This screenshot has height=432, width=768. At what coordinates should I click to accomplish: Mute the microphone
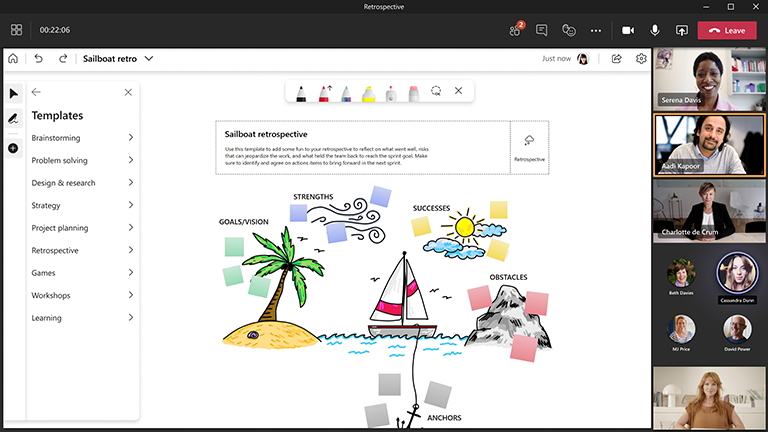click(x=655, y=30)
